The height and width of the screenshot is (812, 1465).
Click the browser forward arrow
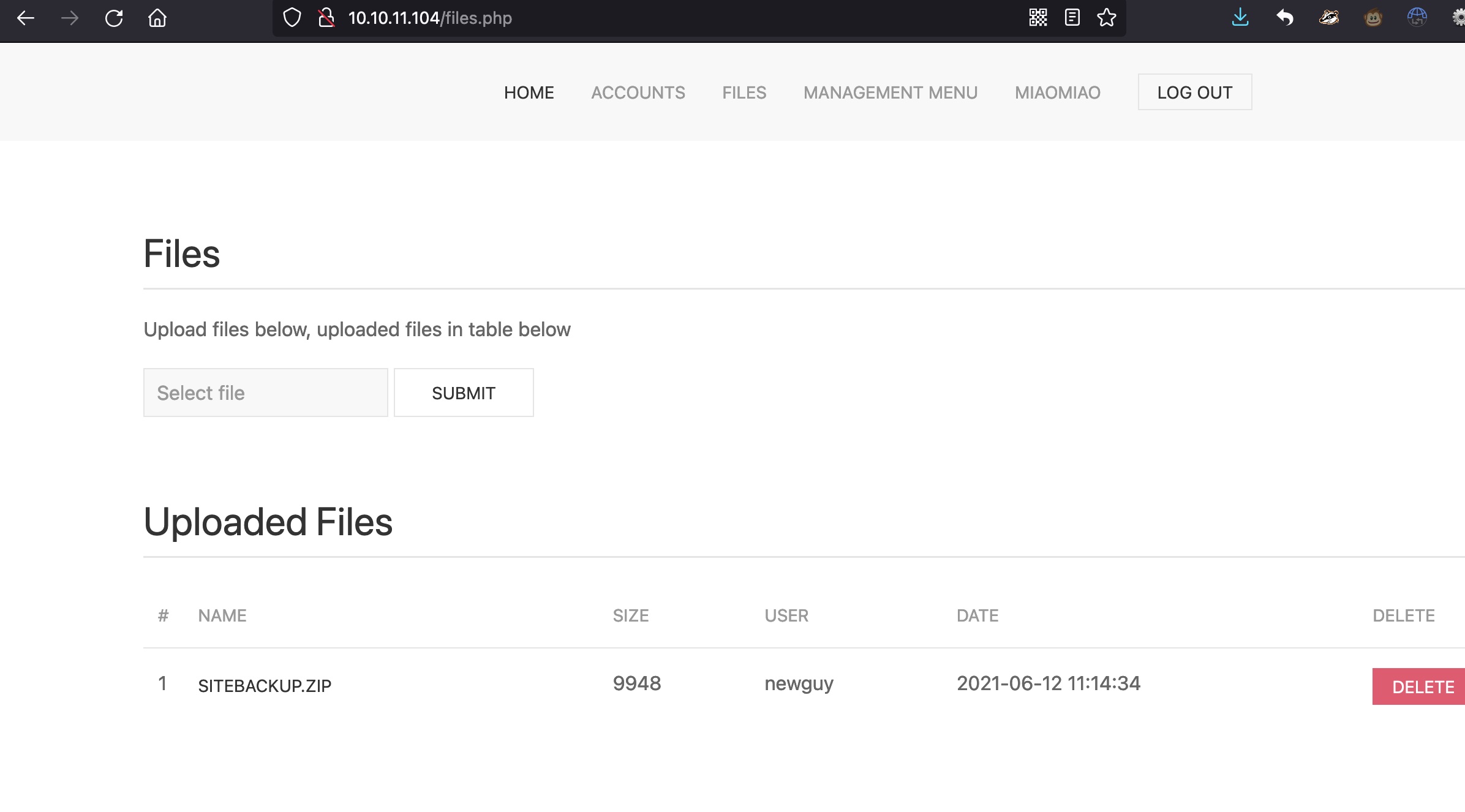70,18
